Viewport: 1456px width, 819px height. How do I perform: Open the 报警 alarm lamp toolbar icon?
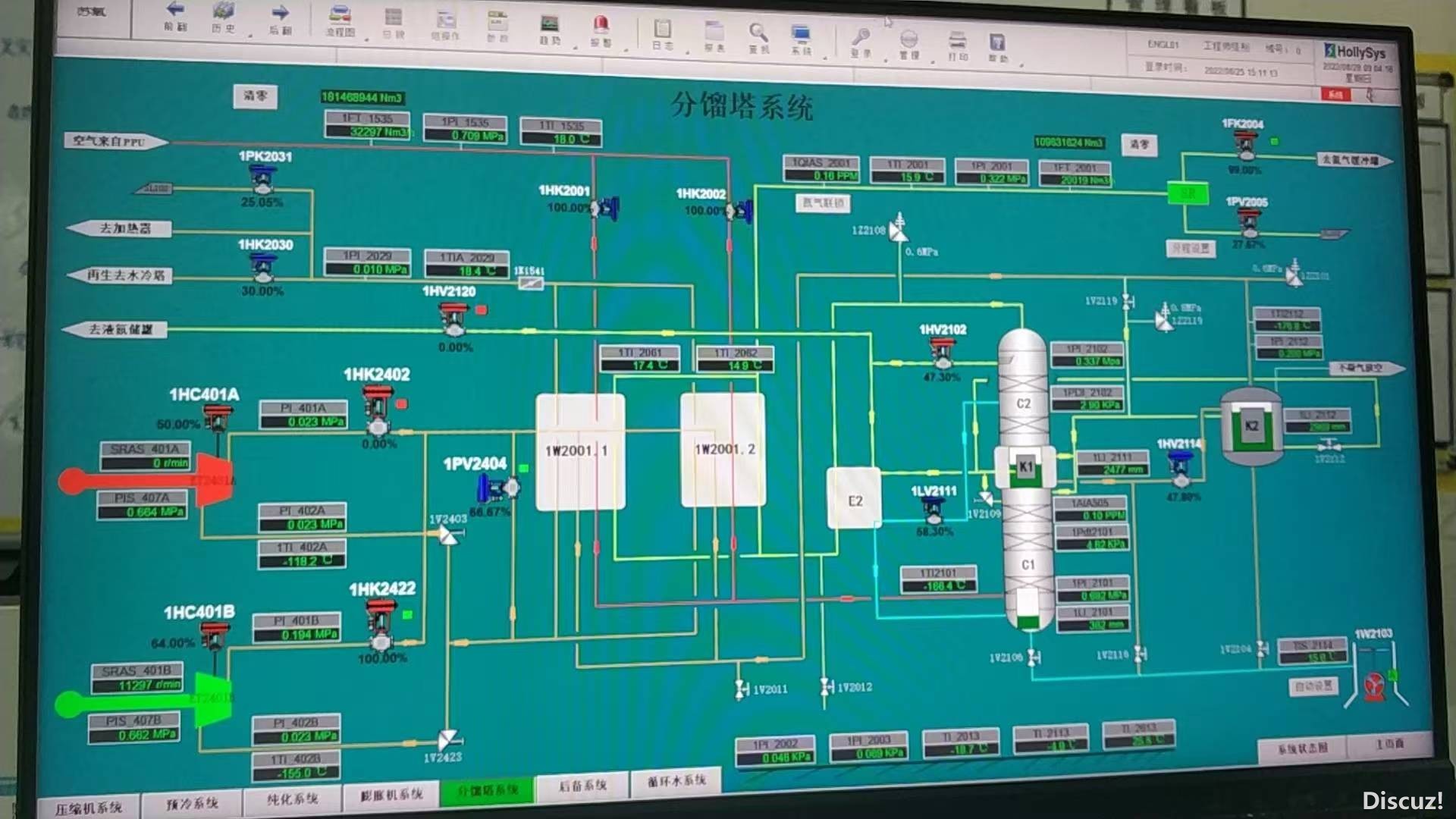tap(601, 25)
